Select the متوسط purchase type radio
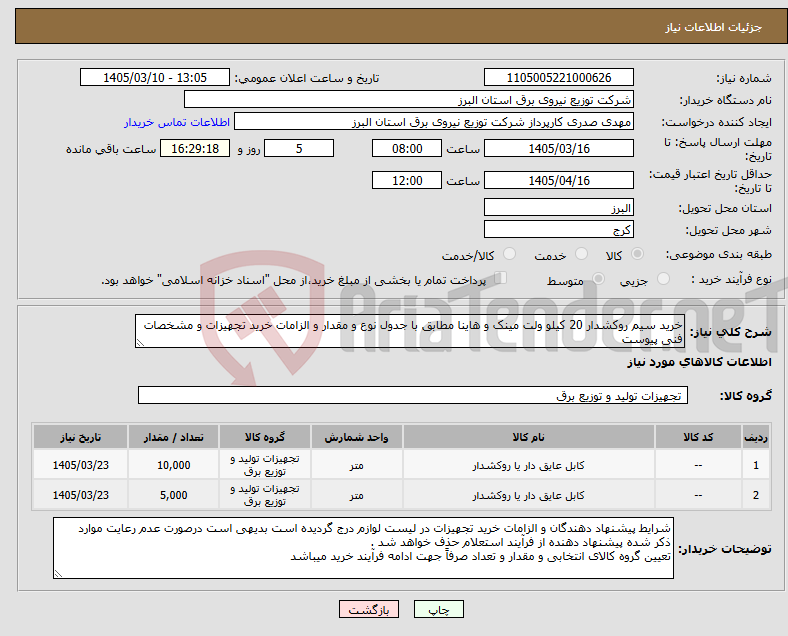The width and height of the screenshot is (788, 636). click(x=598, y=278)
